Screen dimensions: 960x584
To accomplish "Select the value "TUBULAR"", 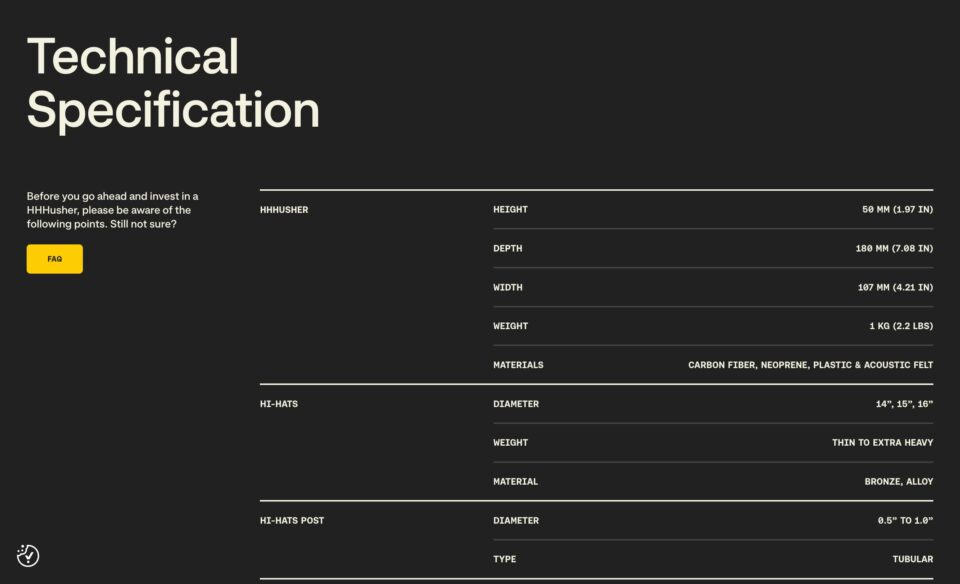I will [x=913, y=559].
